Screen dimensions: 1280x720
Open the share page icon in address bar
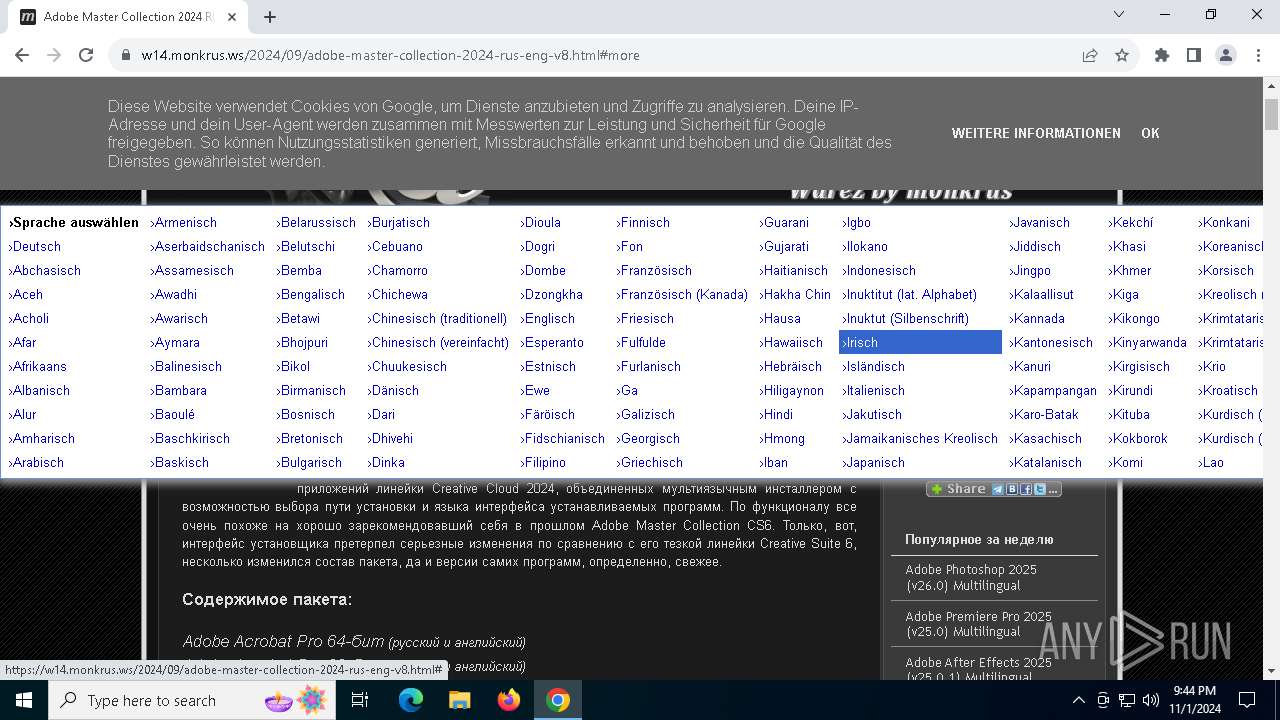click(x=1090, y=55)
